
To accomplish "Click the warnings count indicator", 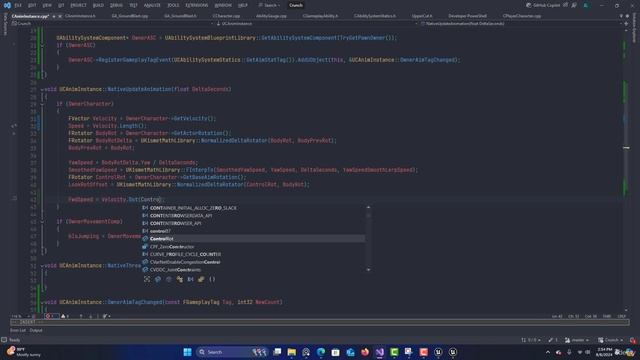I will (x=65, y=316).
